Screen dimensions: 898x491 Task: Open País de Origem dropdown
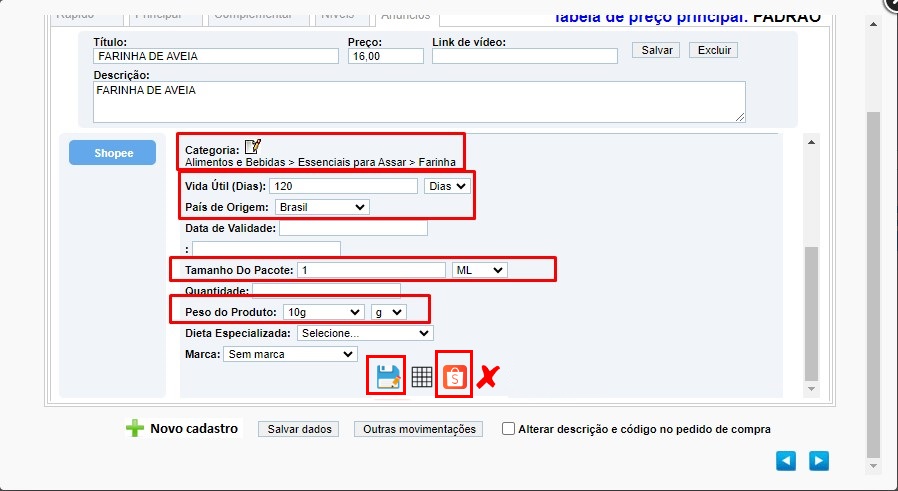click(322, 207)
